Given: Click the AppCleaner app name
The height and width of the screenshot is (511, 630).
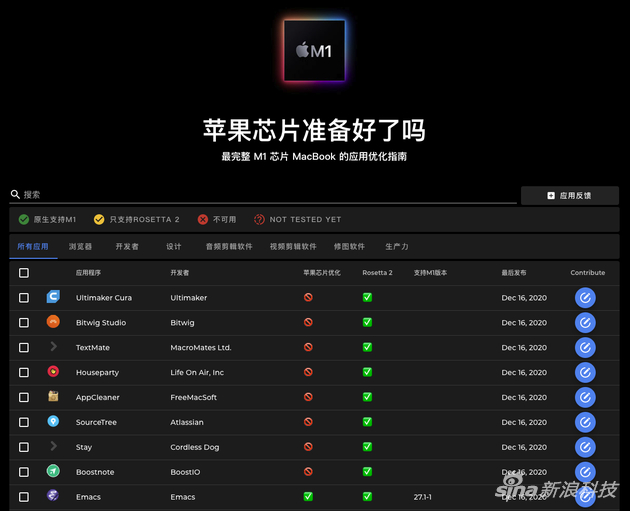Looking at the screenshot, I should tap(98, 397).
